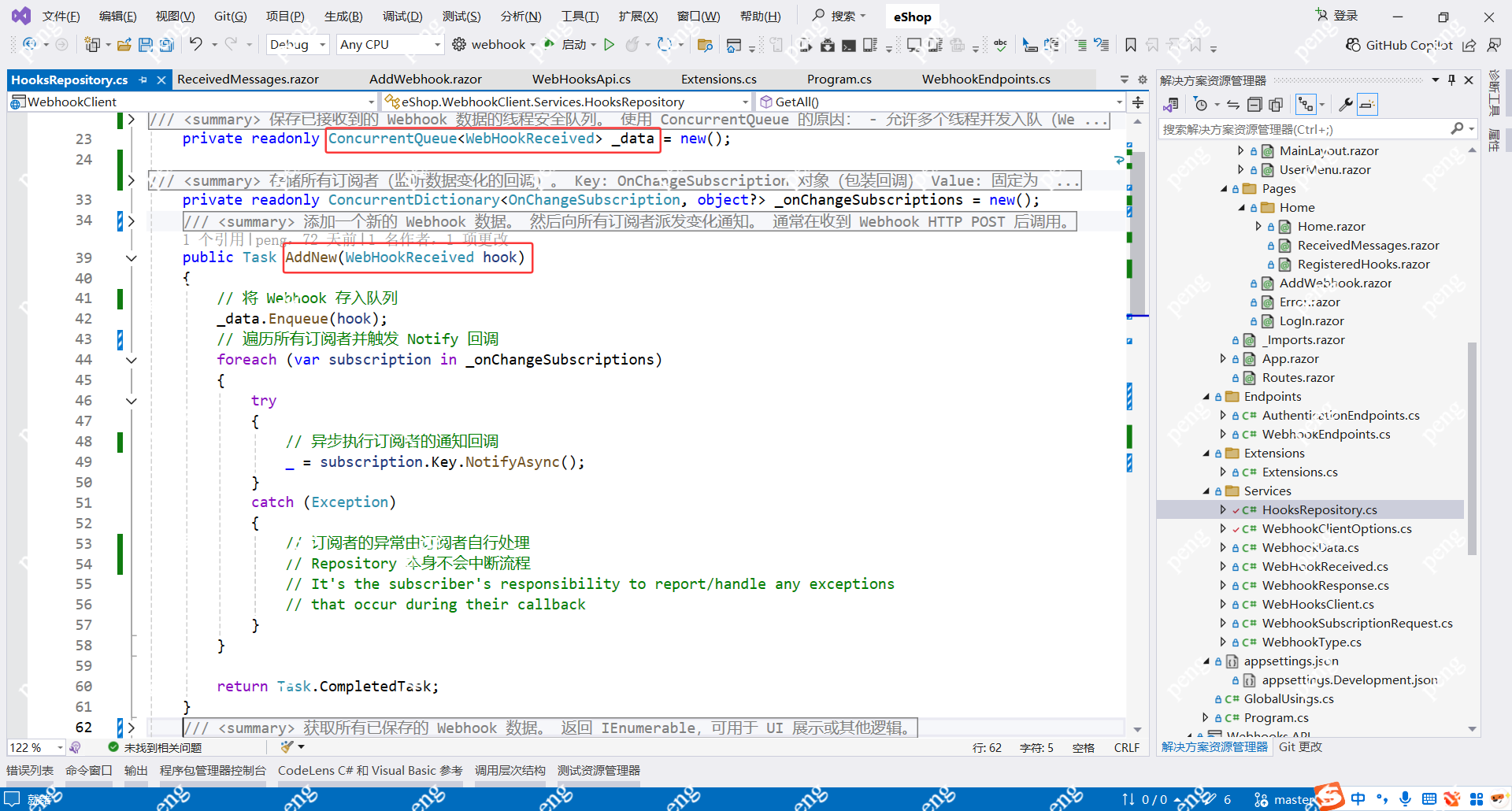Toggle auto-hide pin for Solution Explorer panel
The width and height of the screenshot is (1512, 811).
click(1451, 80)
